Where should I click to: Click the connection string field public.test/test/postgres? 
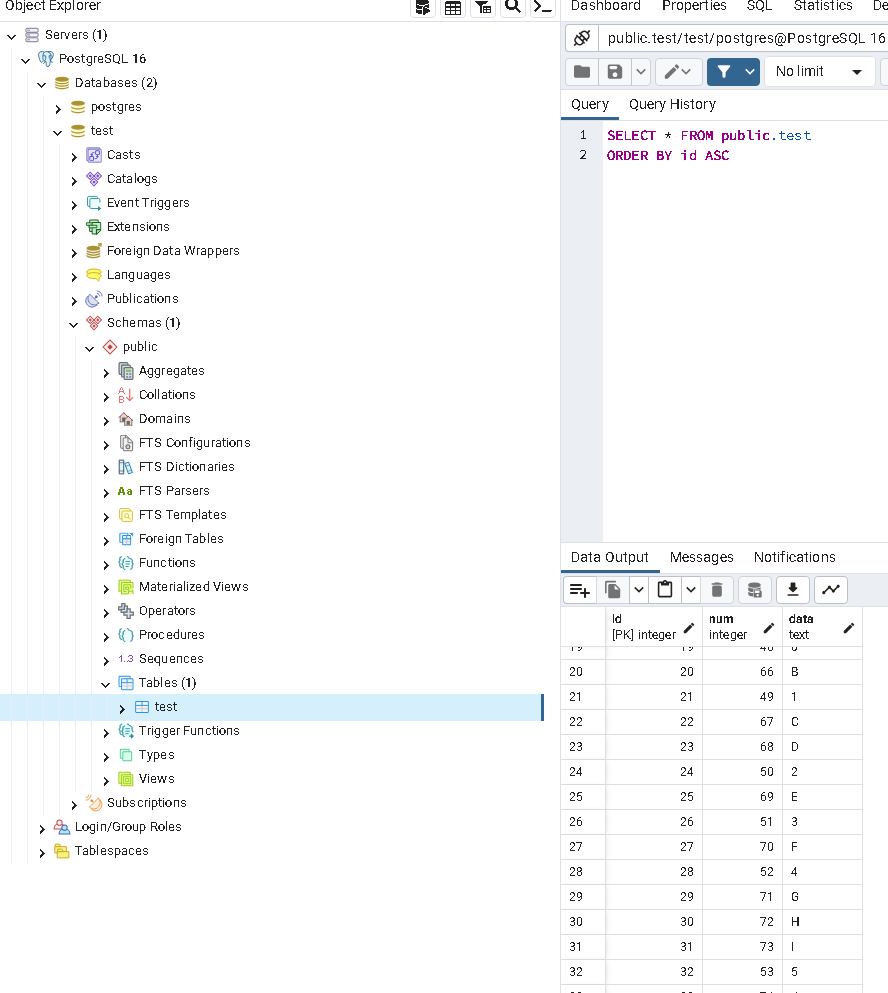(x=744, y=38)
